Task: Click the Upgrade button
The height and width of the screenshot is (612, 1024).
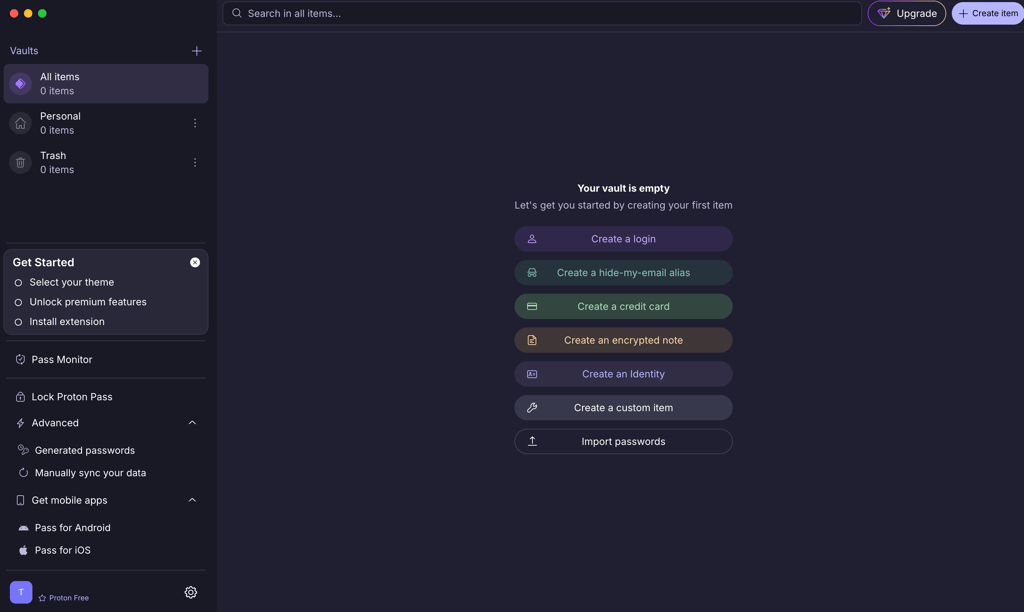Action: pos(906,13)
